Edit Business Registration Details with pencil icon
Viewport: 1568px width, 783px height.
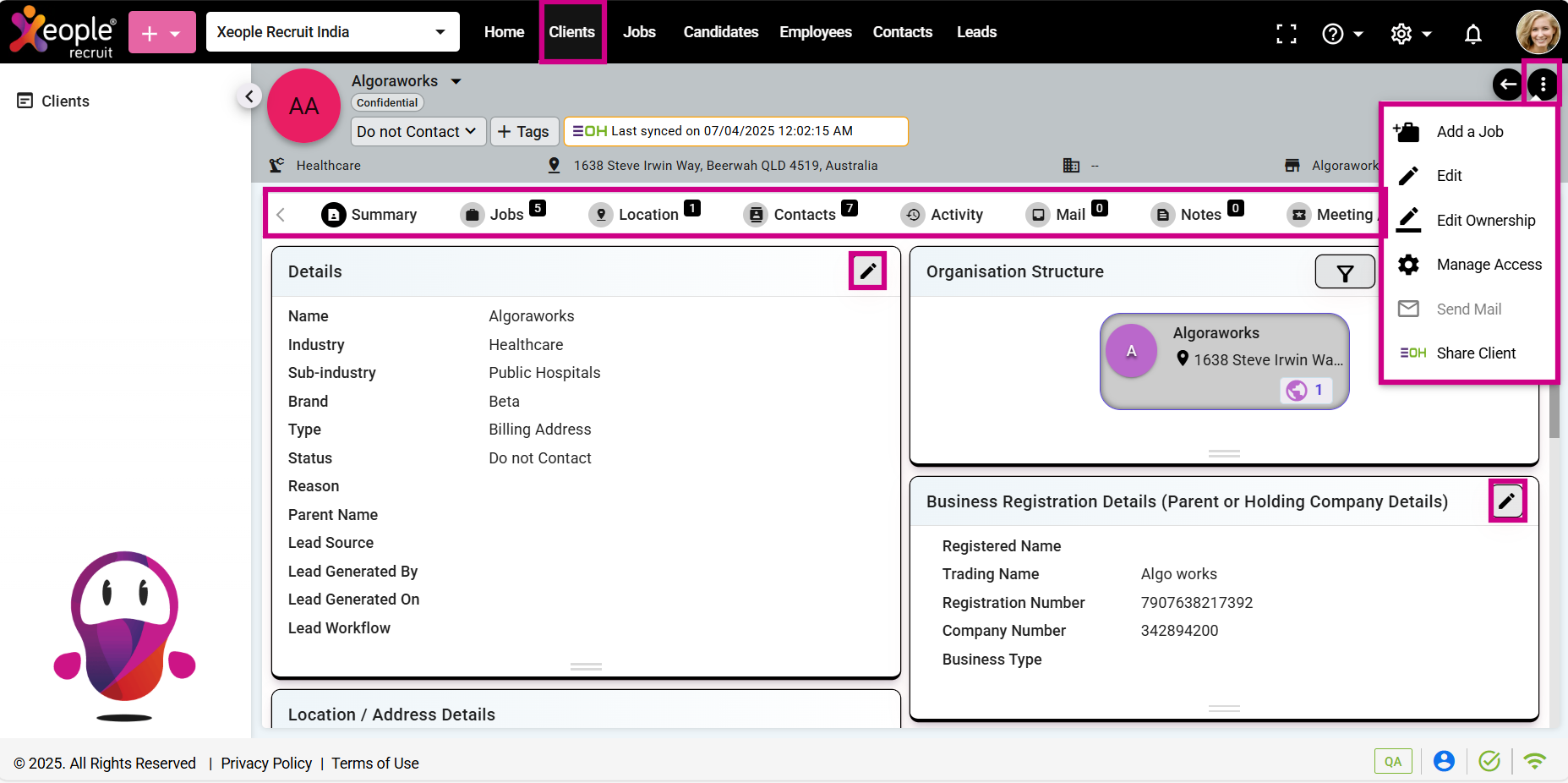point(1506,501)
